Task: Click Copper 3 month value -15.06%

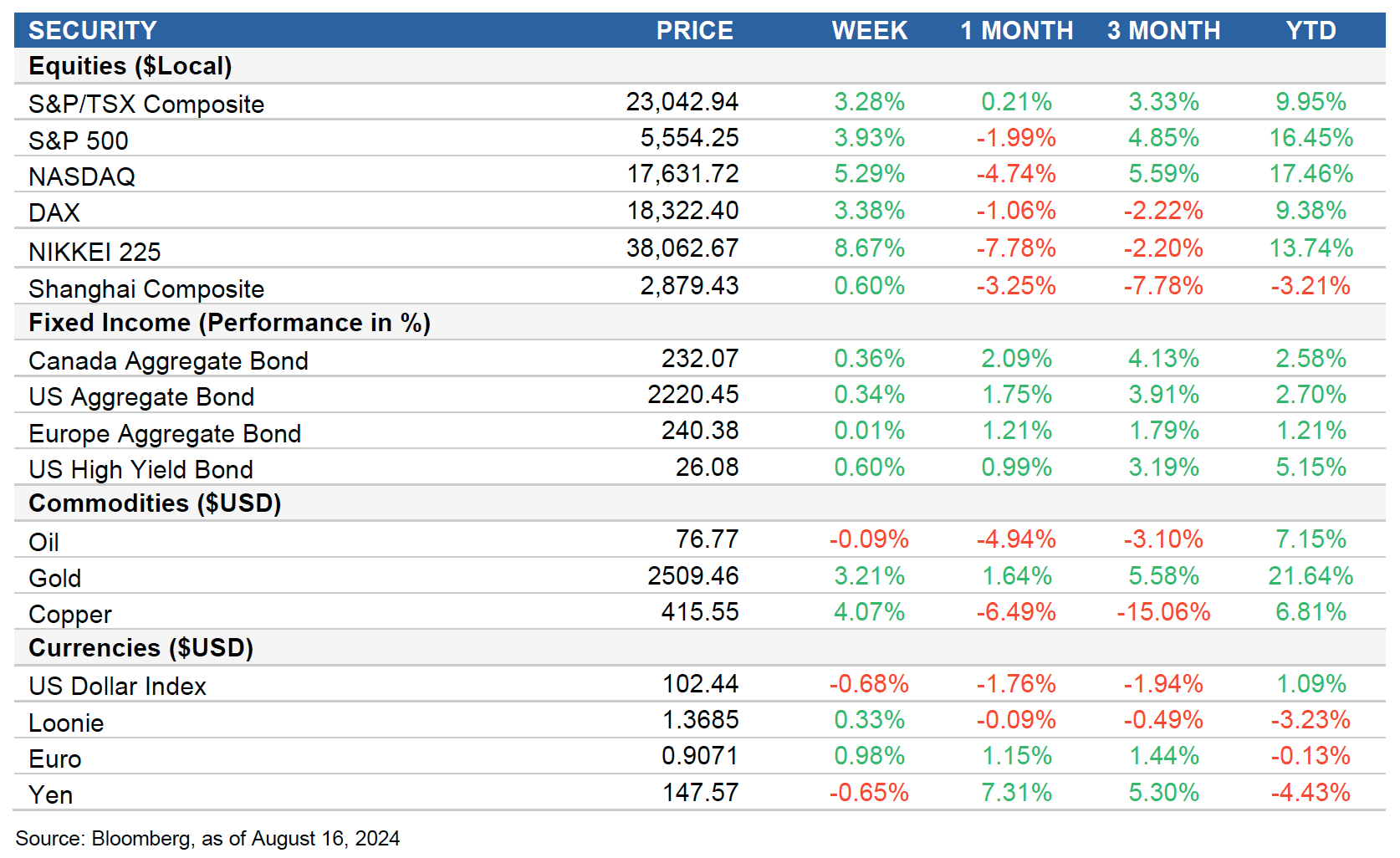Action: (x=1163, y=612)
